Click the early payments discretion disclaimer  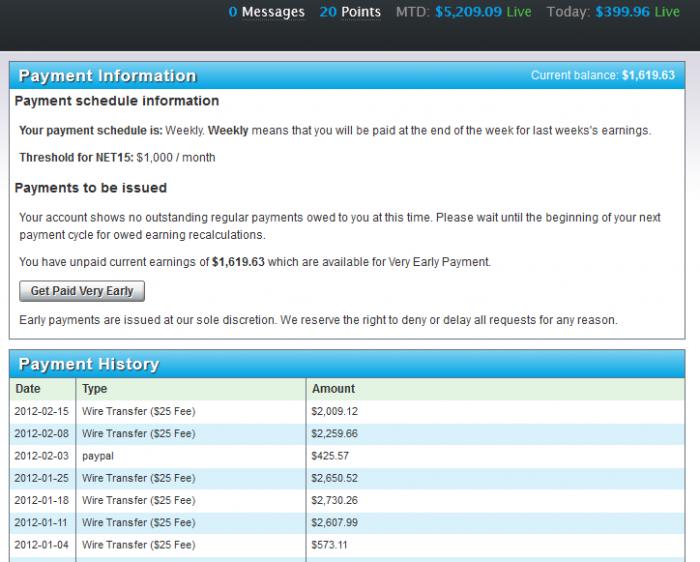318,320
